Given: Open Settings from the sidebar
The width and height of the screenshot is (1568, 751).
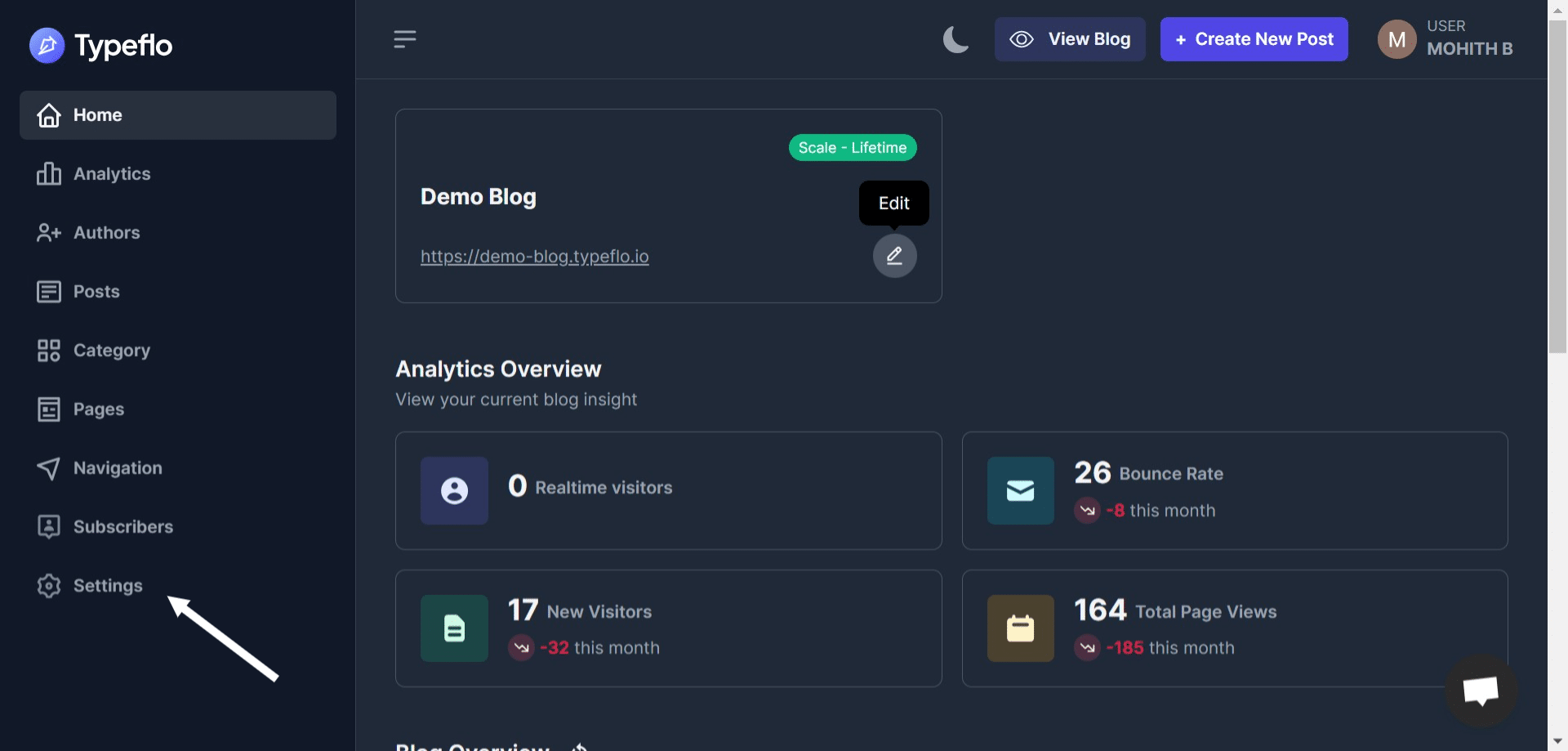Looking at the screenshot, I should (90, 585).
